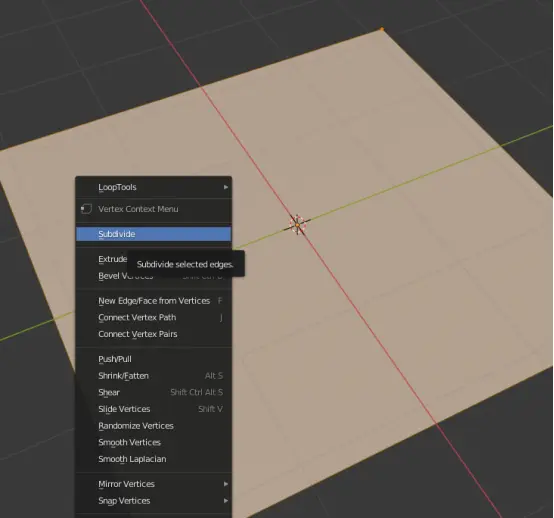This screenshot has width=554, height=518.
Task: Choose the Shear option
Action: click(154, 392)
